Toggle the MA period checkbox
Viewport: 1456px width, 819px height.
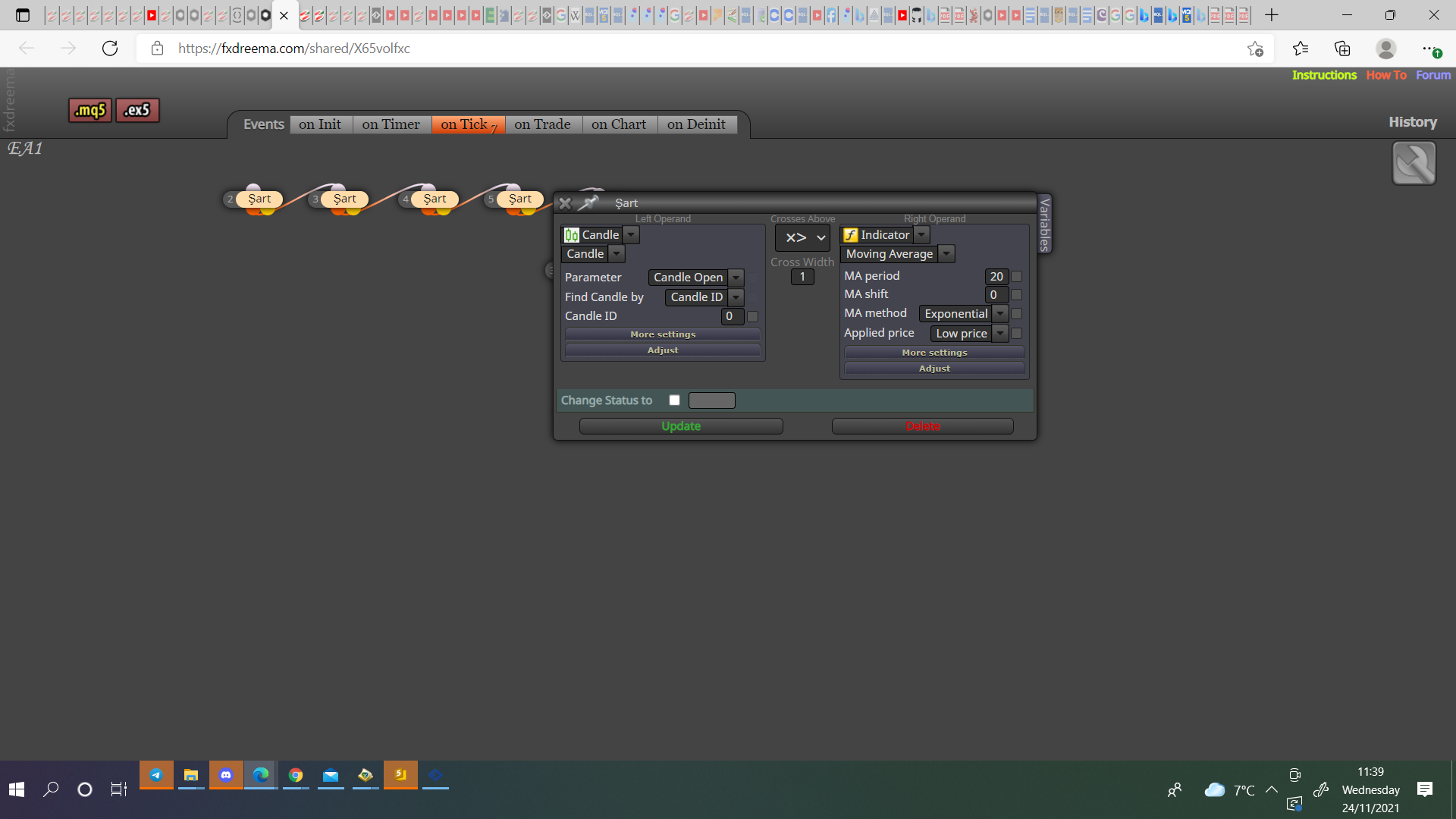1016,277
